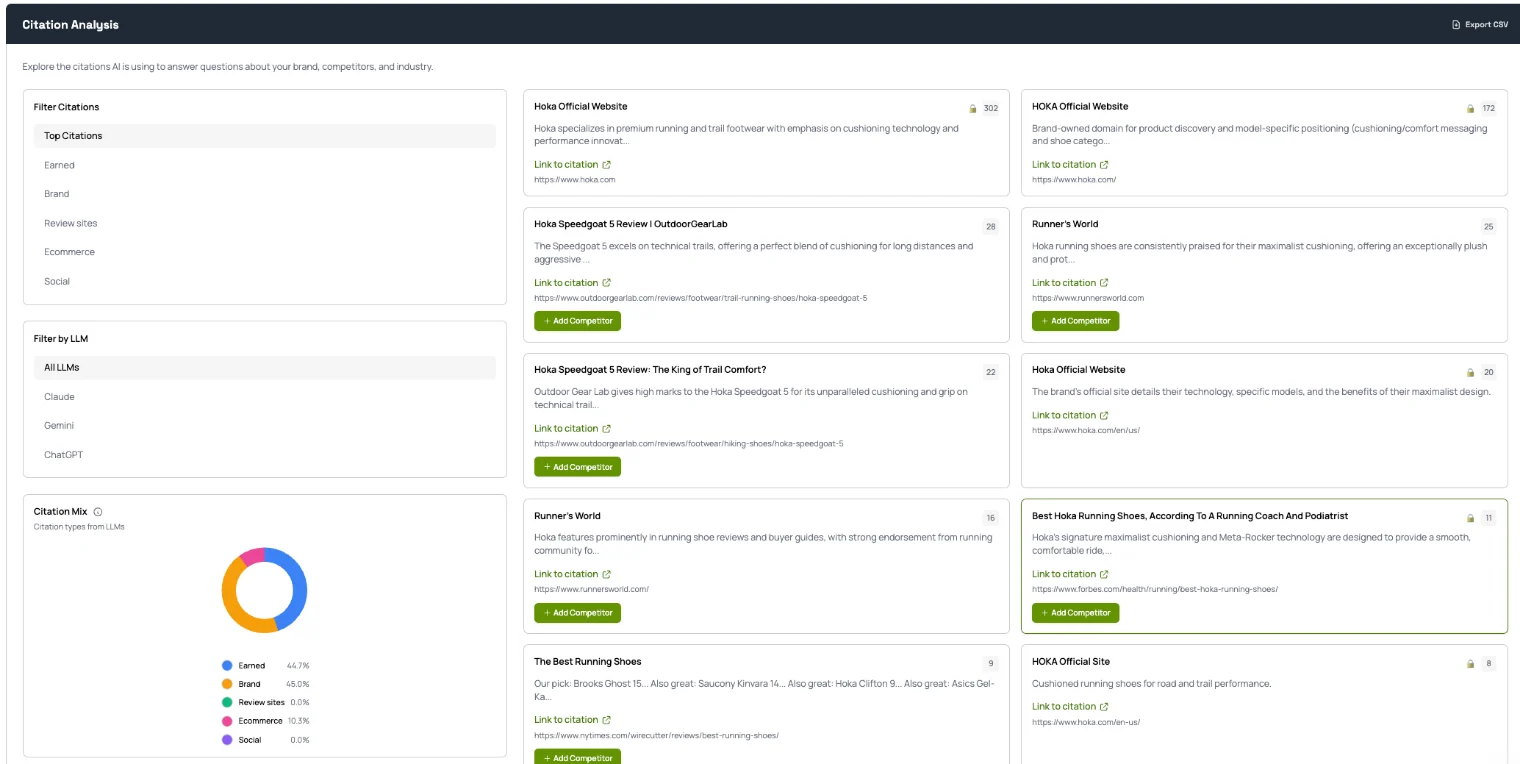
Task: Filter citations by Earned
Action: [x=264, y=165]
